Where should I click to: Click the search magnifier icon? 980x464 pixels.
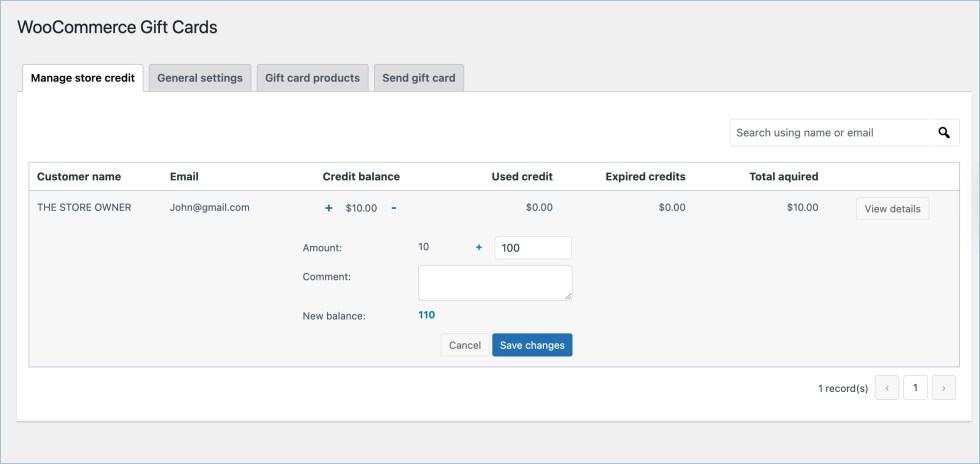(x=944, y=133)
